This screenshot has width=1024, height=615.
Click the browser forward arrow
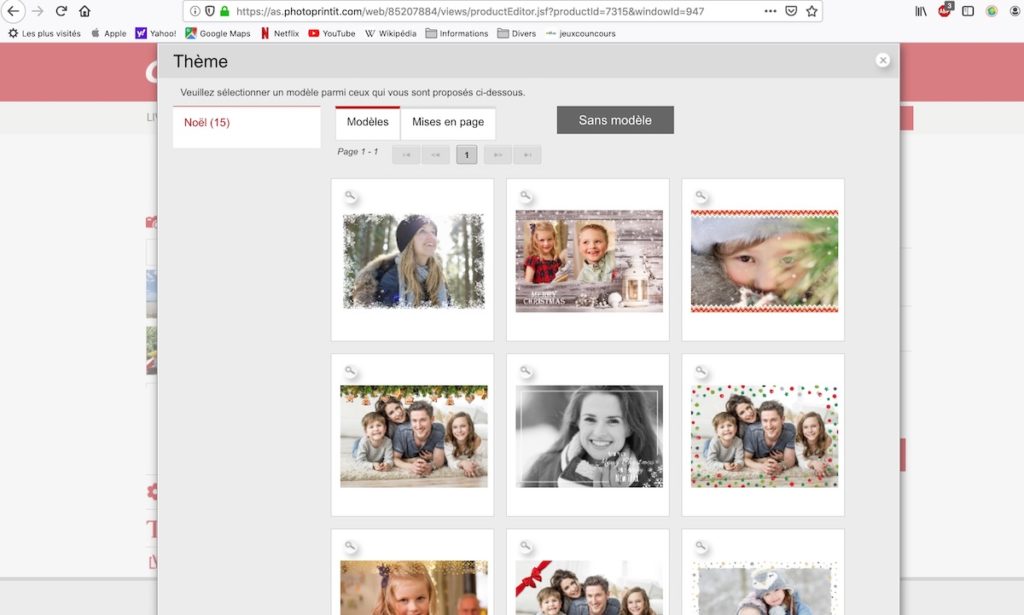38,11
